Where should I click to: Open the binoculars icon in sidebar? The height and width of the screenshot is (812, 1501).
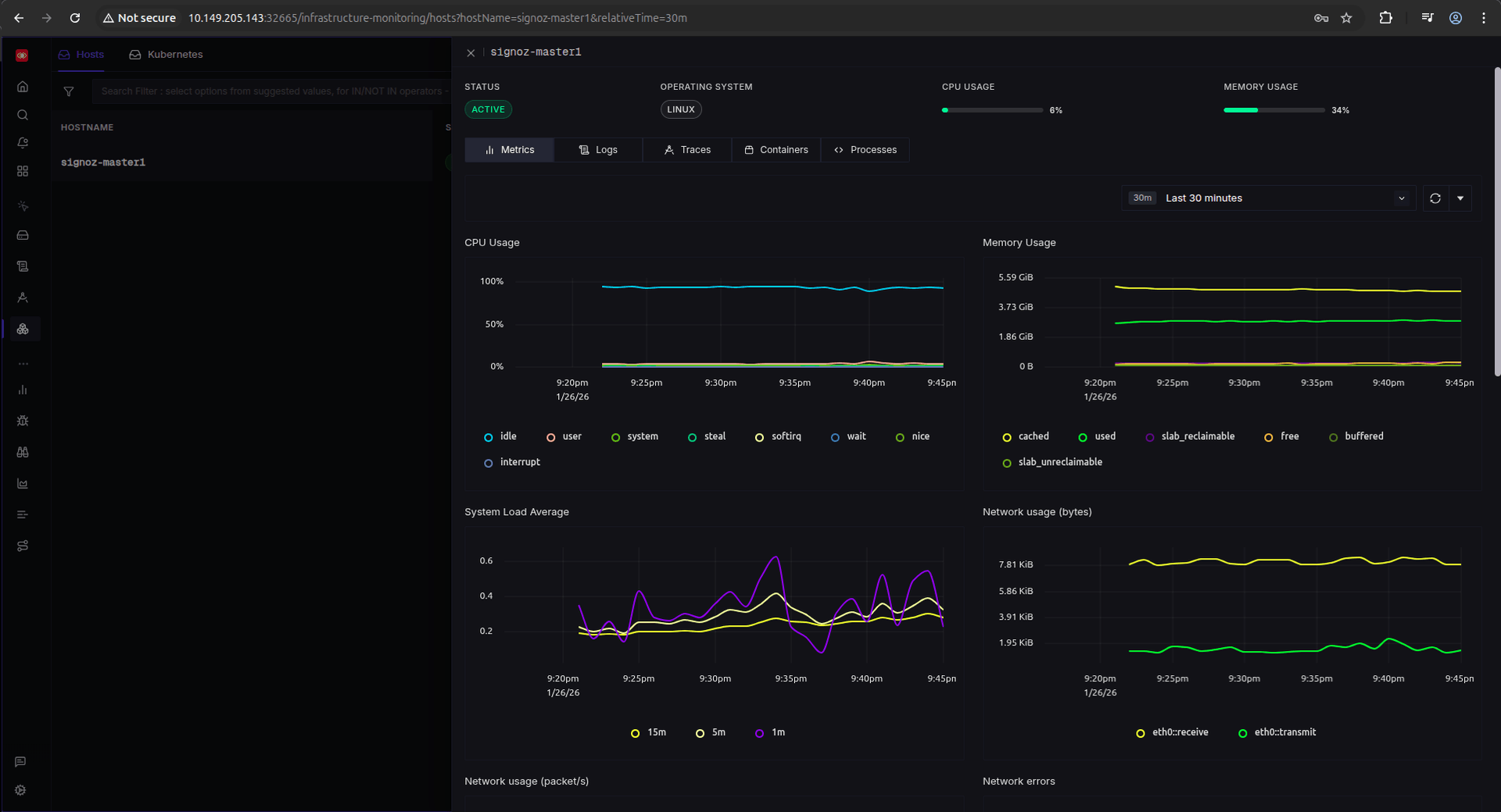coord(23,452)
